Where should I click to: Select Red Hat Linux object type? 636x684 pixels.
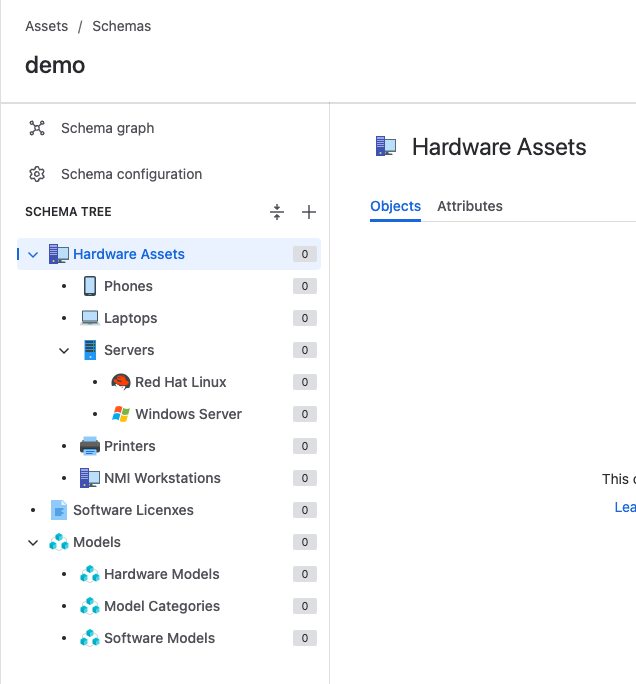[181, 382]
